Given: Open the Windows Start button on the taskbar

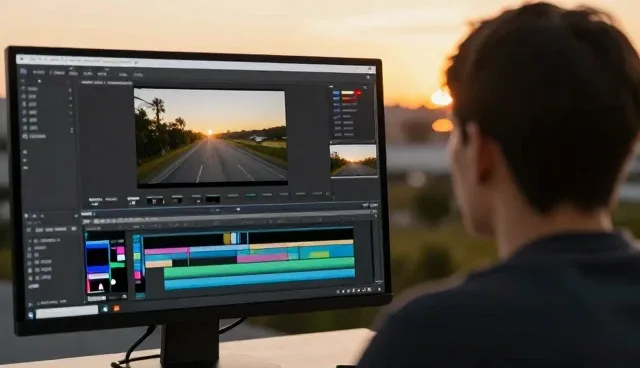Looking at the screenshot, I should [x=31, y=315].
